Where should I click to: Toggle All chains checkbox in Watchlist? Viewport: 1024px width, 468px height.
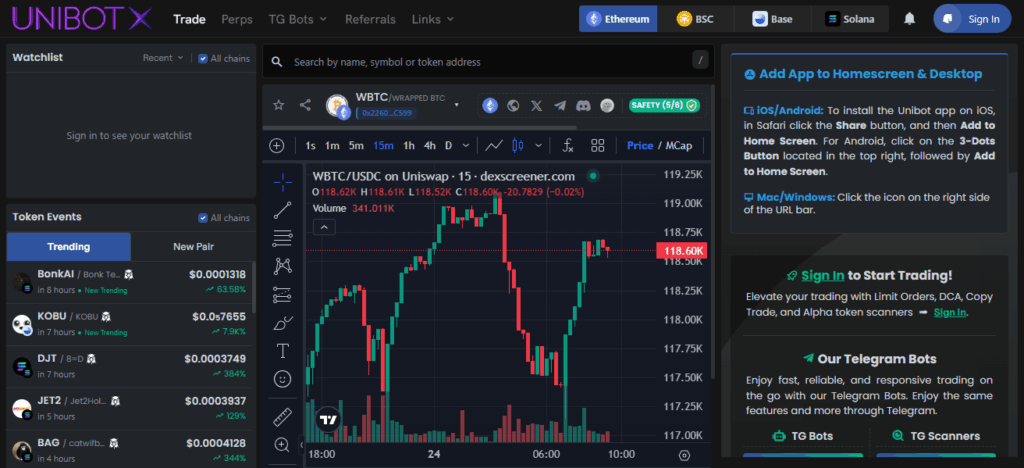point(204,58)
